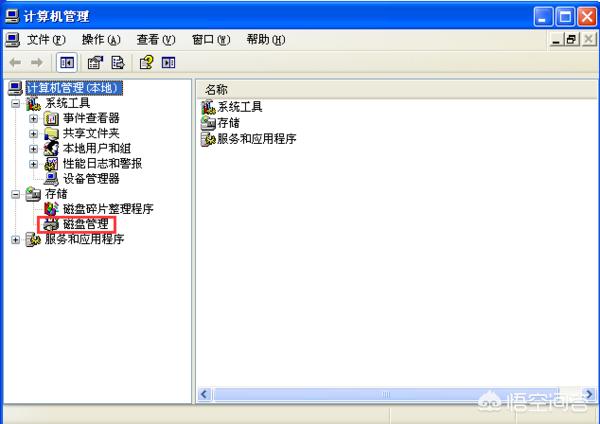The height and width of the screenshot is (424, 600).
Task: Click the Back arrow toolbar button
Action: pyautogui.click(x=15, y=62)
